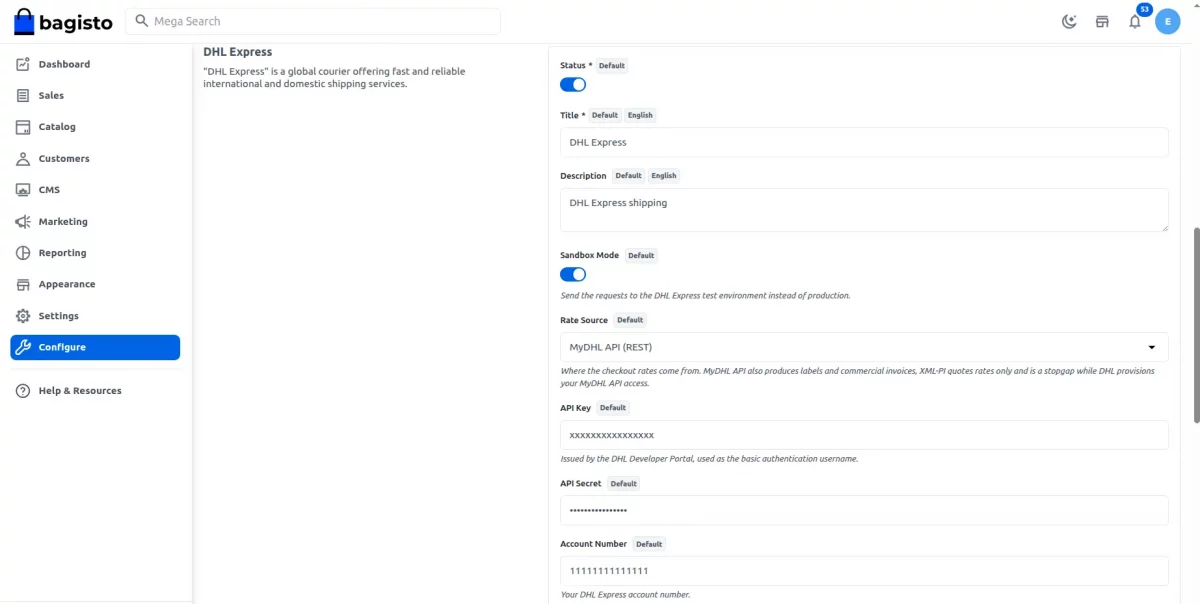Click 'Your DHL Express account number.' hint
Viewport: 1200px width, 604px height.
pos(625,595)
